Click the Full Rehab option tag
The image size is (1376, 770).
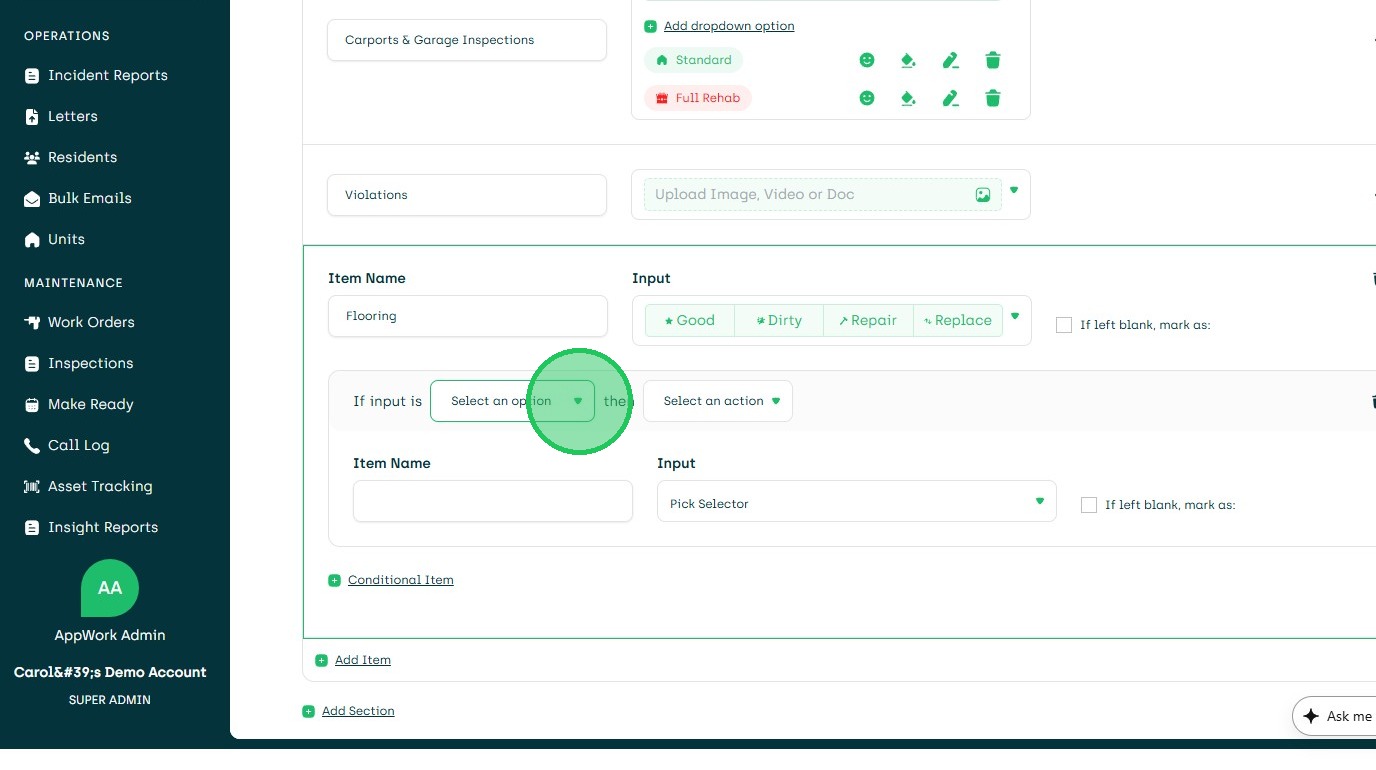[698, 98]
